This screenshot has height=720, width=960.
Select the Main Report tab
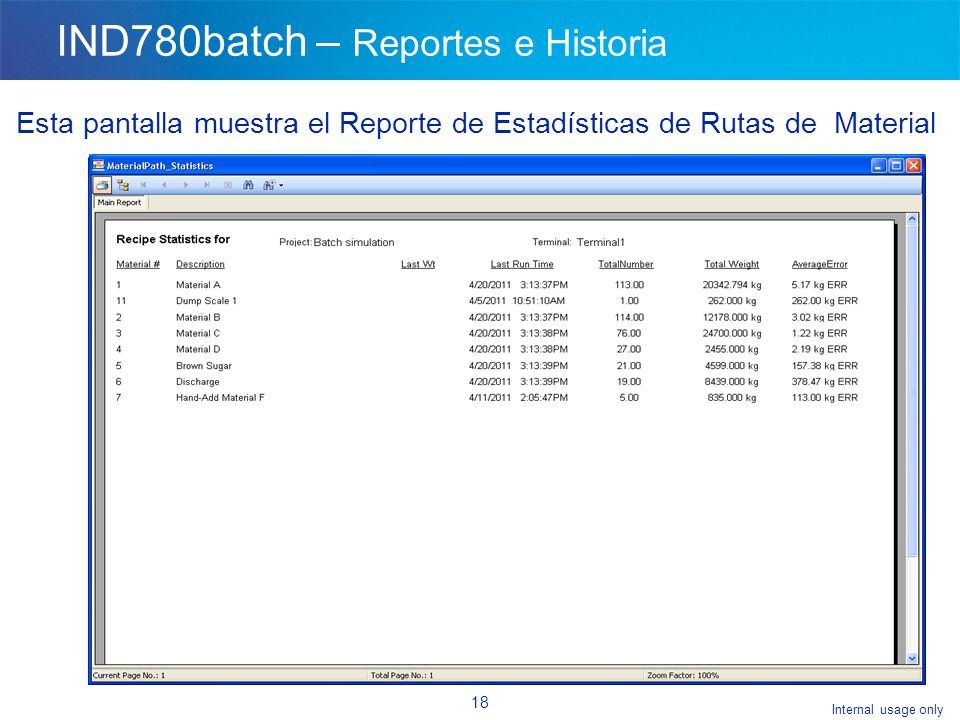click(119, 203)
